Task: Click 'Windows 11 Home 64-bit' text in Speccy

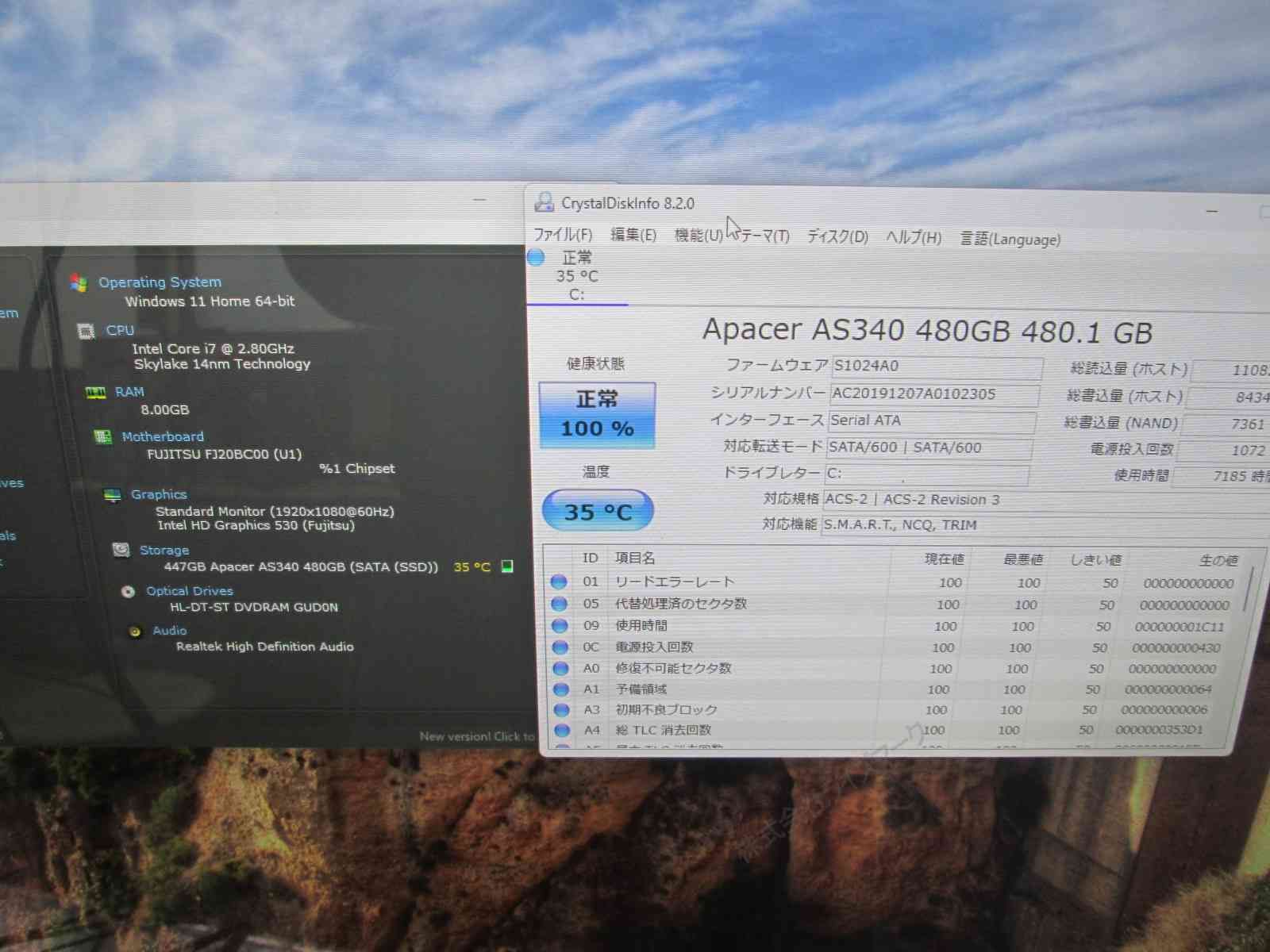Action: (210, 301)
